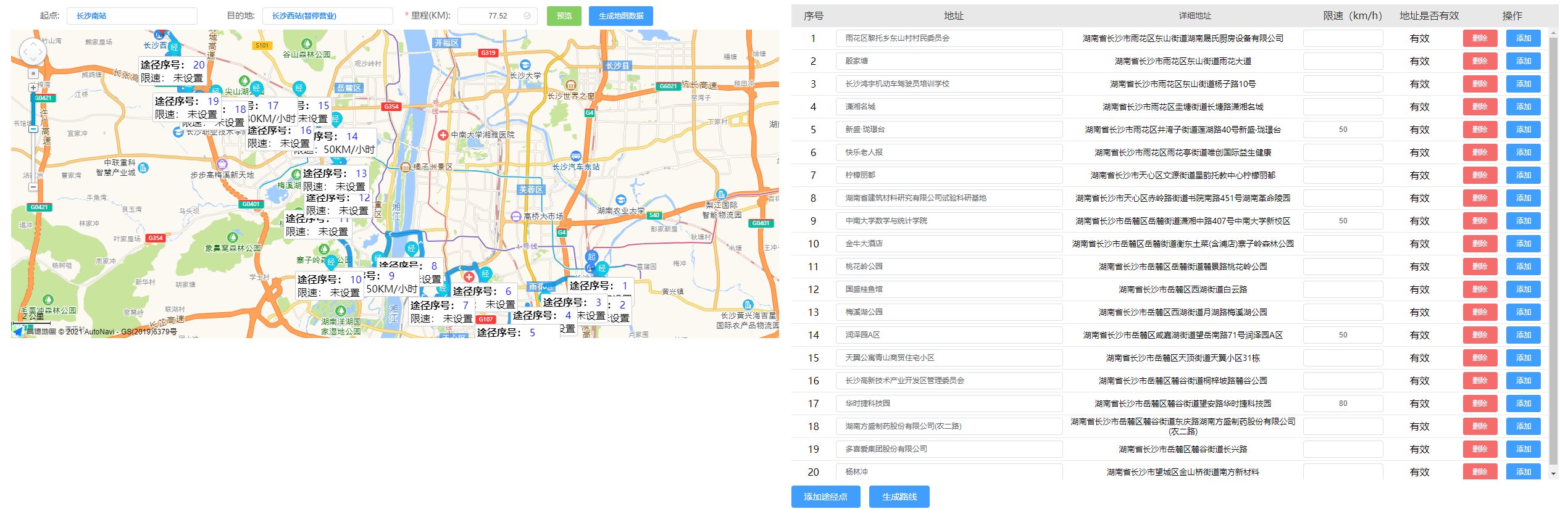Click the map pan direction control
Viewport: 1568px width, 509px height.
pyautogui.click(x=33, y=52)
